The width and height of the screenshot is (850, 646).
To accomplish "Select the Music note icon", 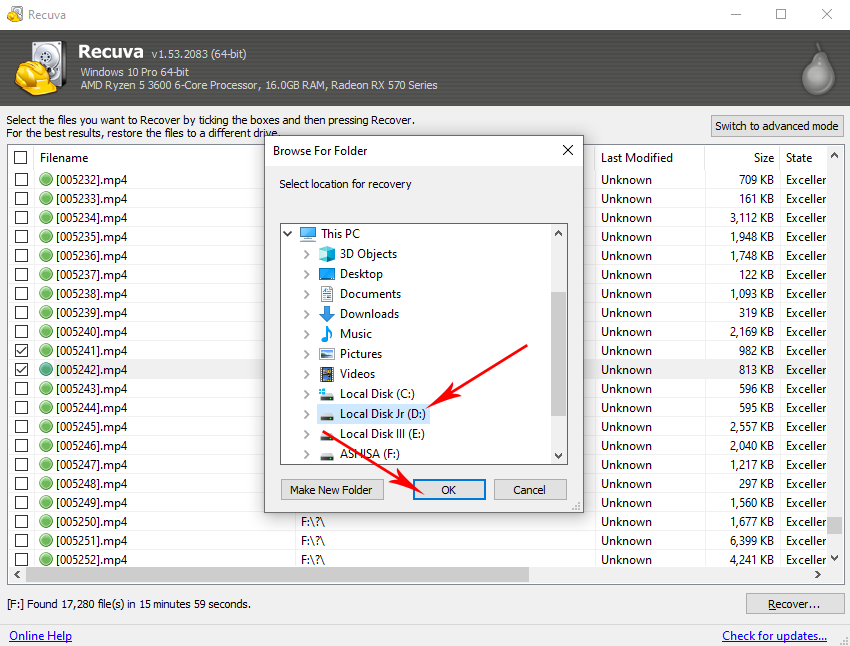I will 327,334.
